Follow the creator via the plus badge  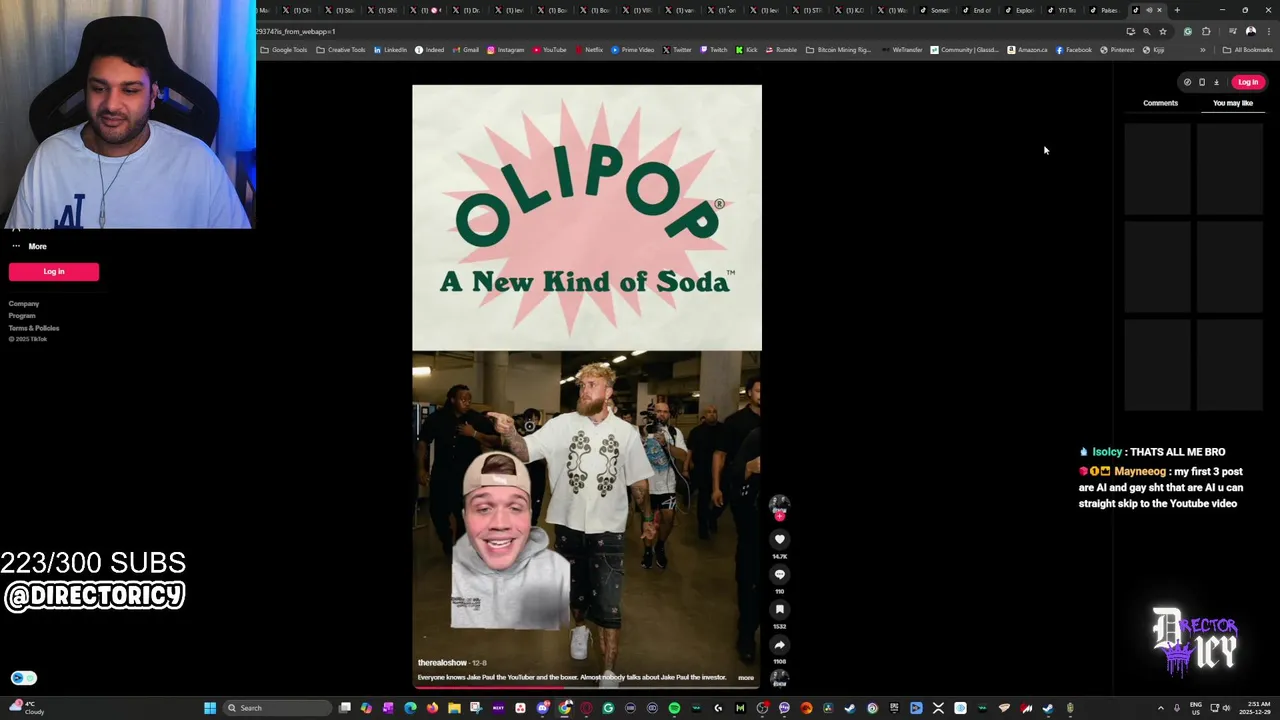(779, 517)
